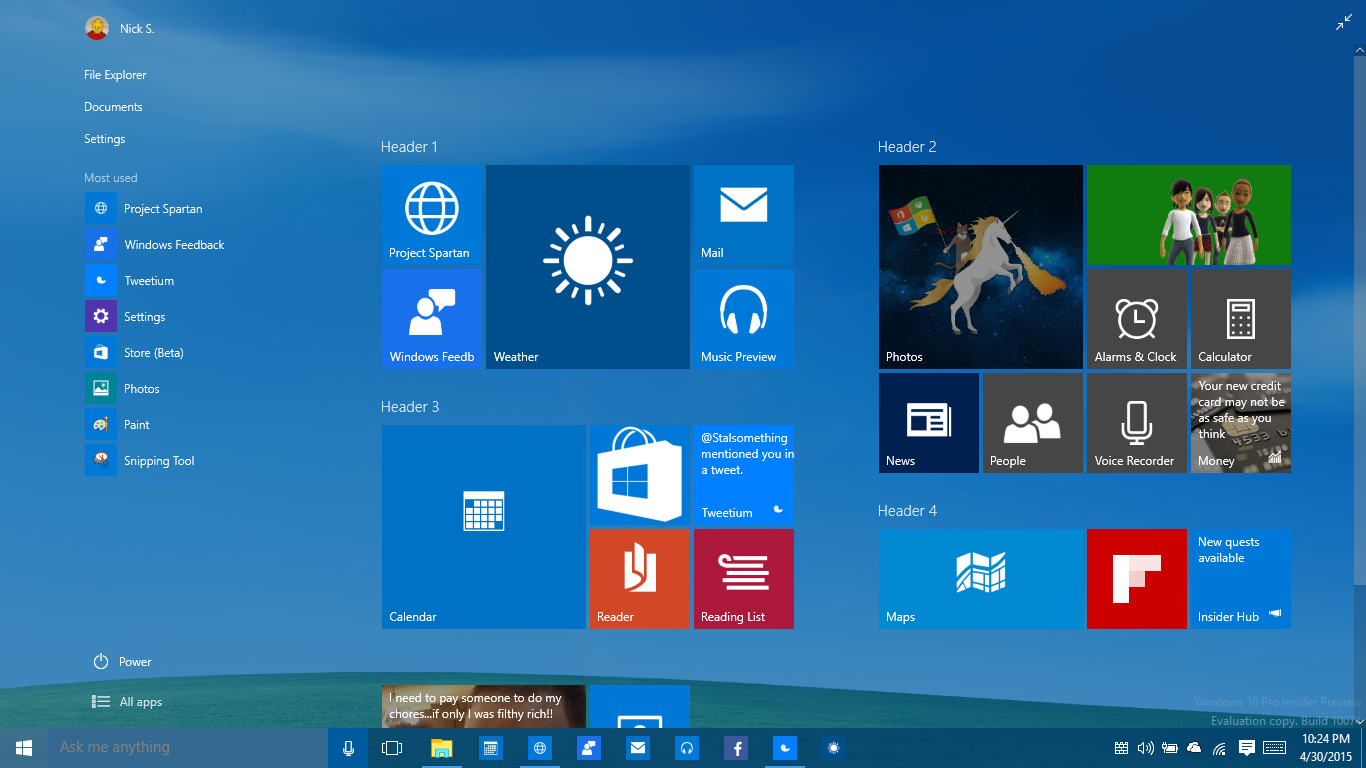The image size is (1366, 768).
Task: Open the Weather tile
Action: pyautogui.click(x=588, y=267)
